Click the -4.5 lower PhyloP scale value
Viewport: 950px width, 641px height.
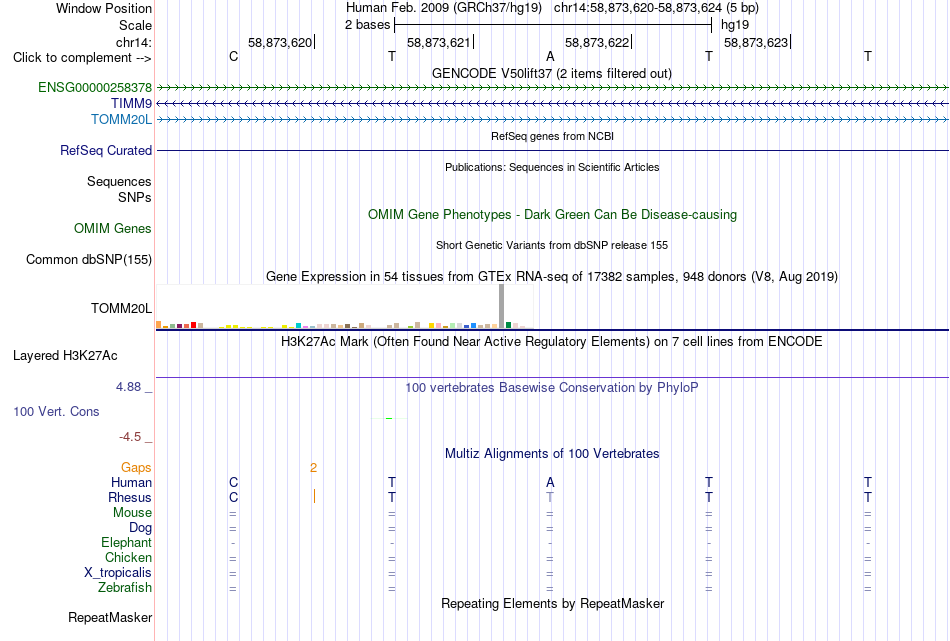point(130,437)
